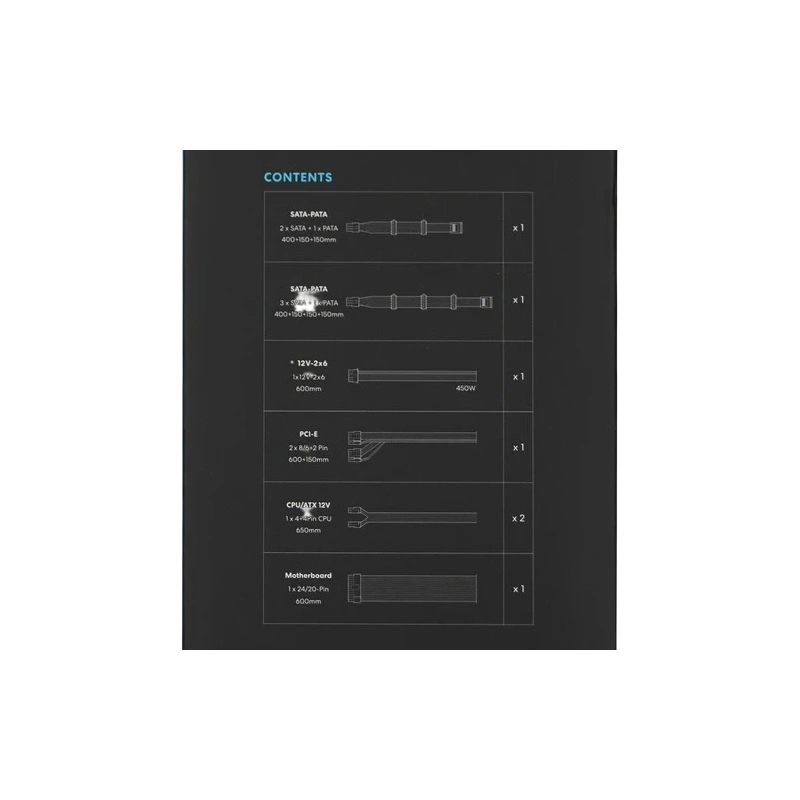800x800 pixels.
Task: Click the '1 x 24/20-Pin' text
Action: 308,589
